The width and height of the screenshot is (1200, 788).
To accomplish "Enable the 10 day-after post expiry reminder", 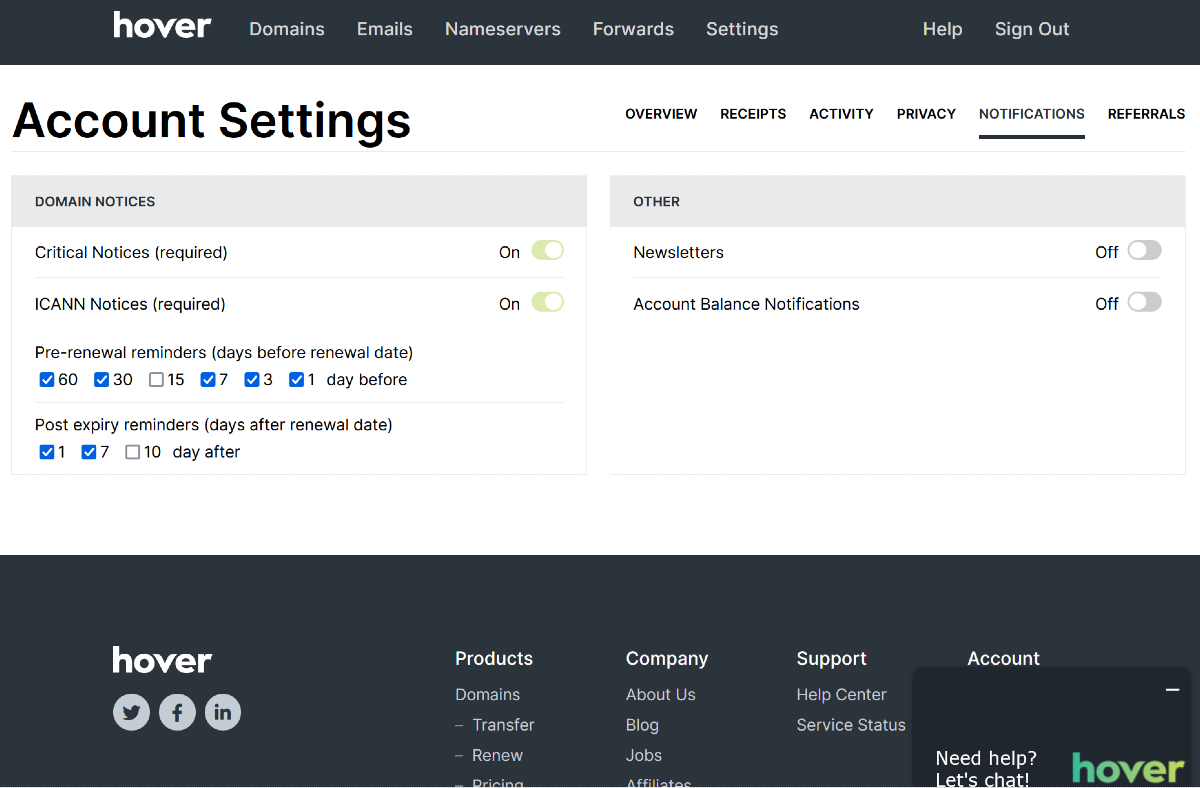I will (x=131, y=452).
